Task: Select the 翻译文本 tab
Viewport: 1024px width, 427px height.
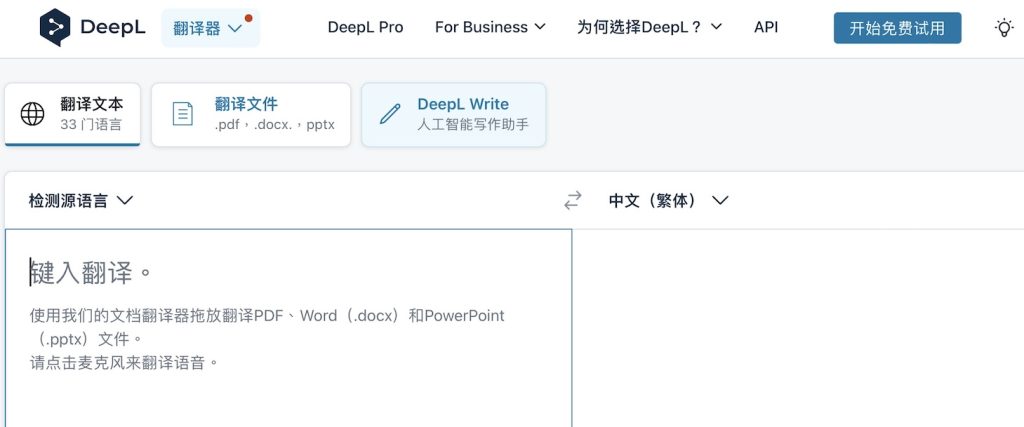Action: (72, 114)
